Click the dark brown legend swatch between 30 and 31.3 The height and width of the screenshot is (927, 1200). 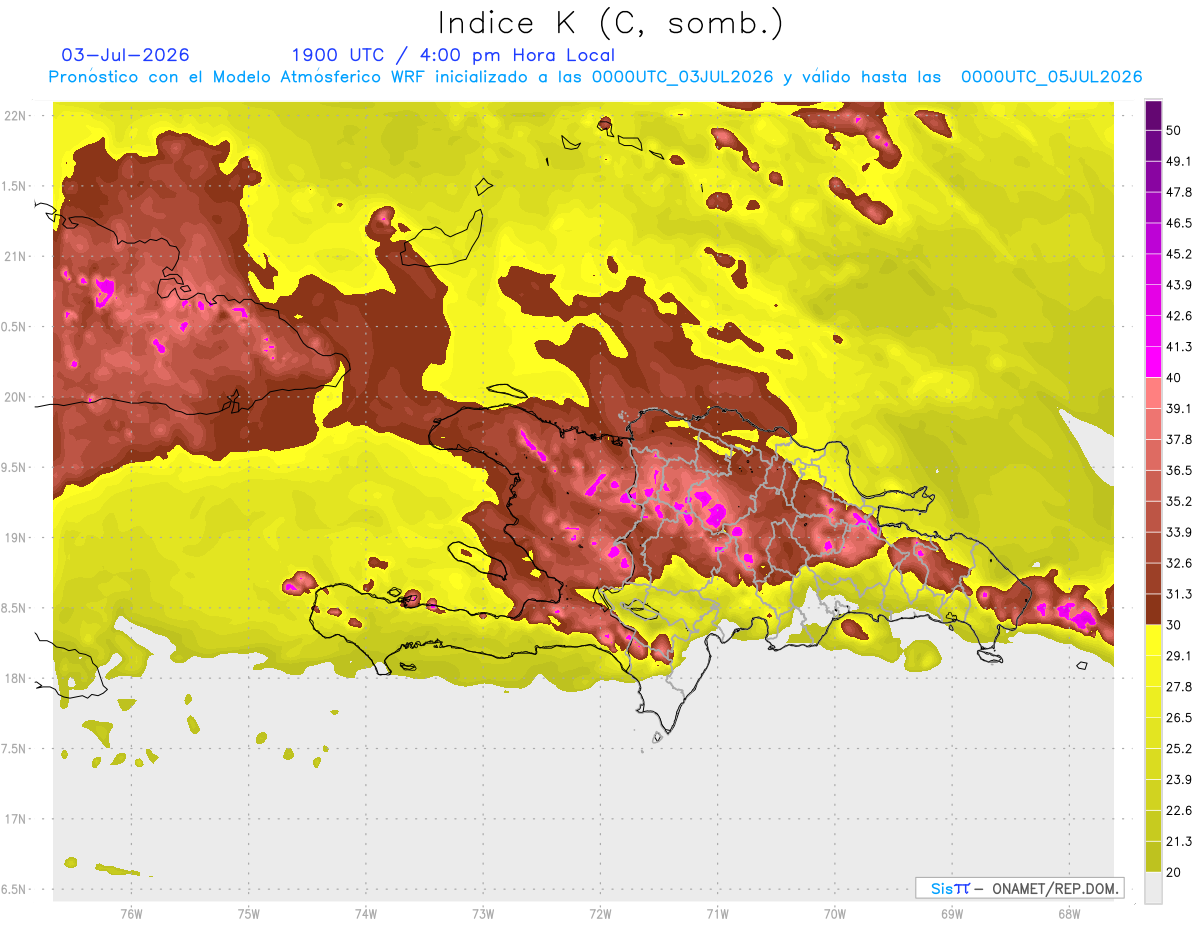(1153, 609)
